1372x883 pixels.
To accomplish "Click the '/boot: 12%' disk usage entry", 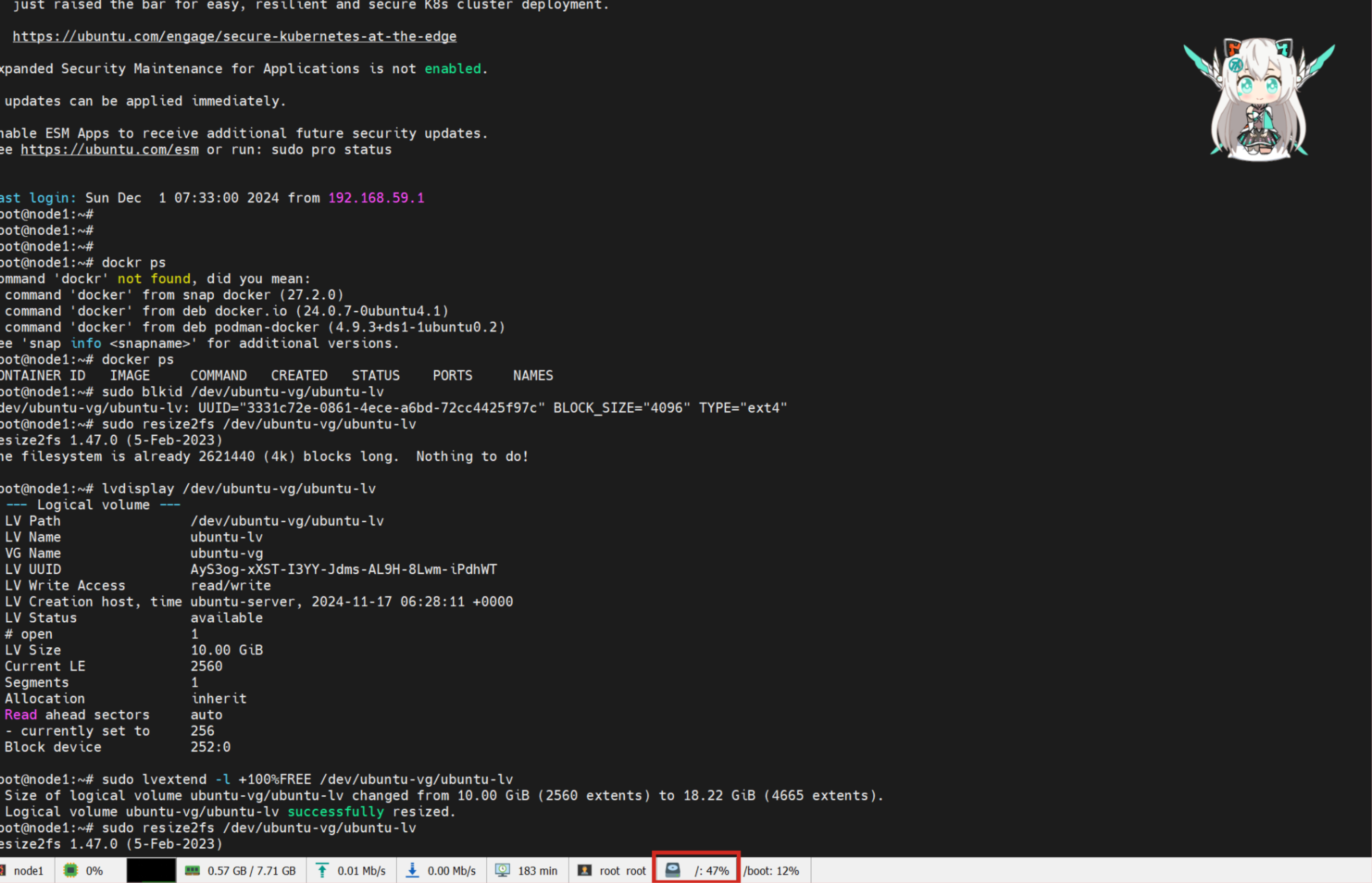I will (771, 871).
